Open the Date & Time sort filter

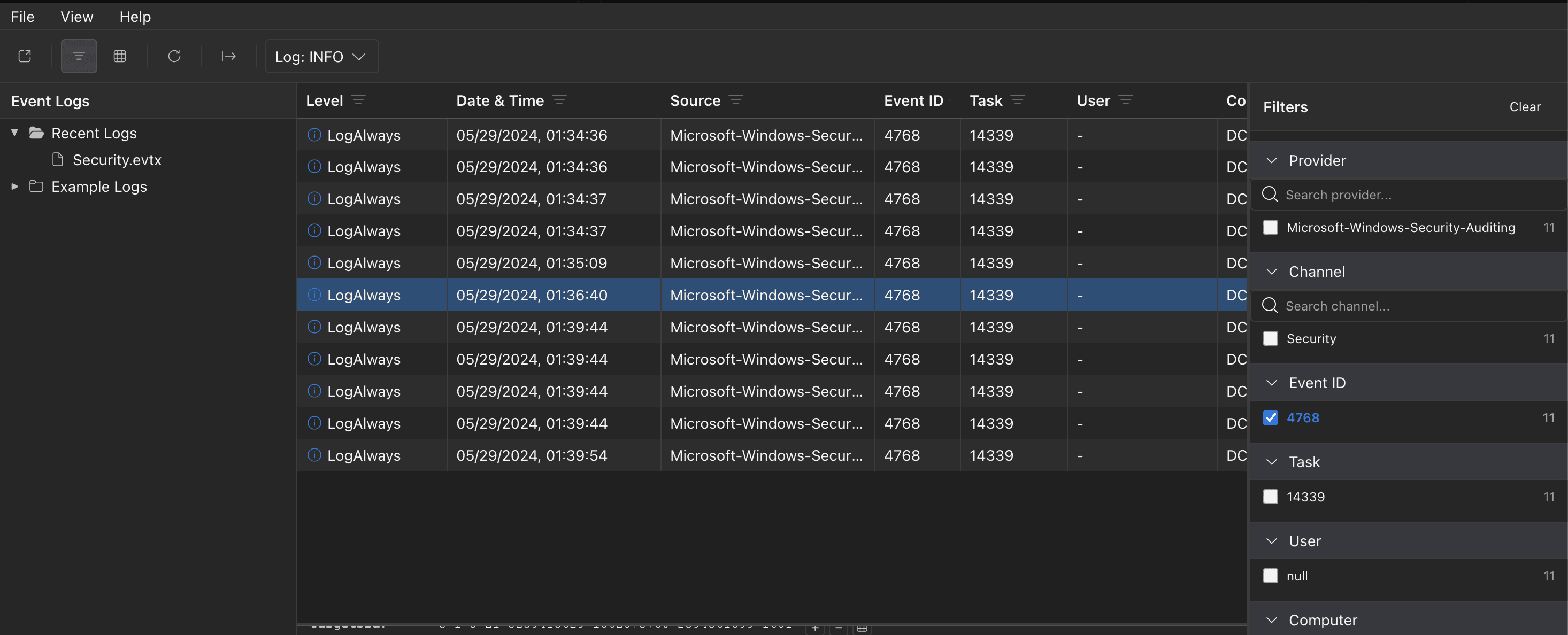560,100
